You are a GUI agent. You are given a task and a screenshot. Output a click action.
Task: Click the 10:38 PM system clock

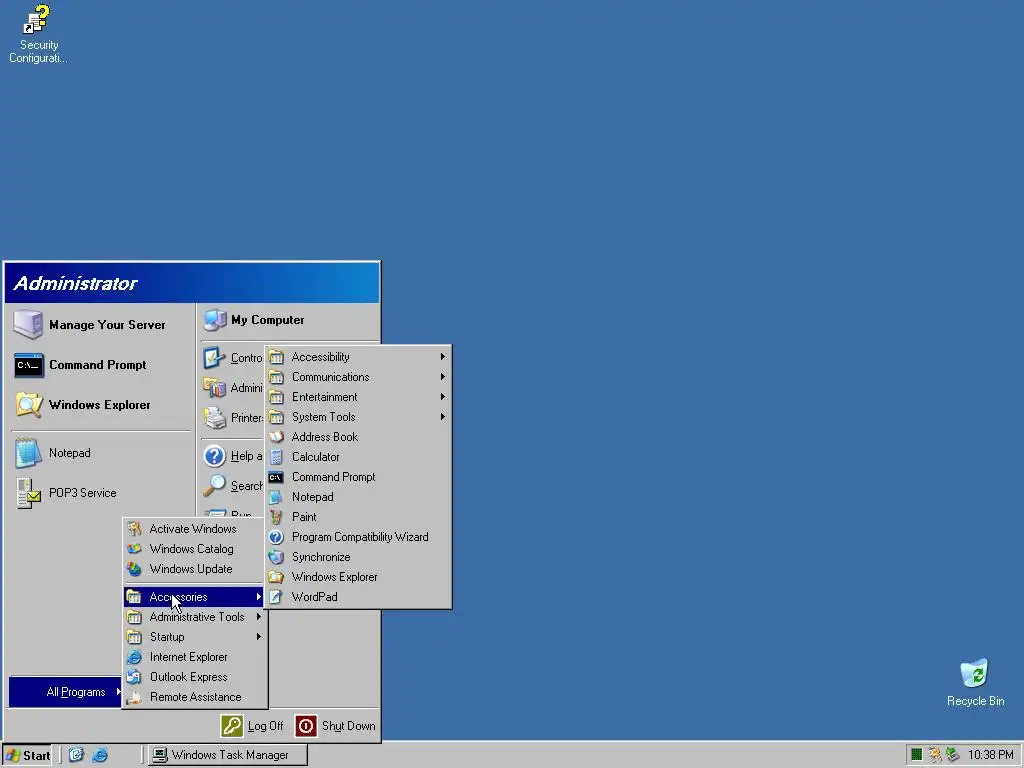coord(991,755)
